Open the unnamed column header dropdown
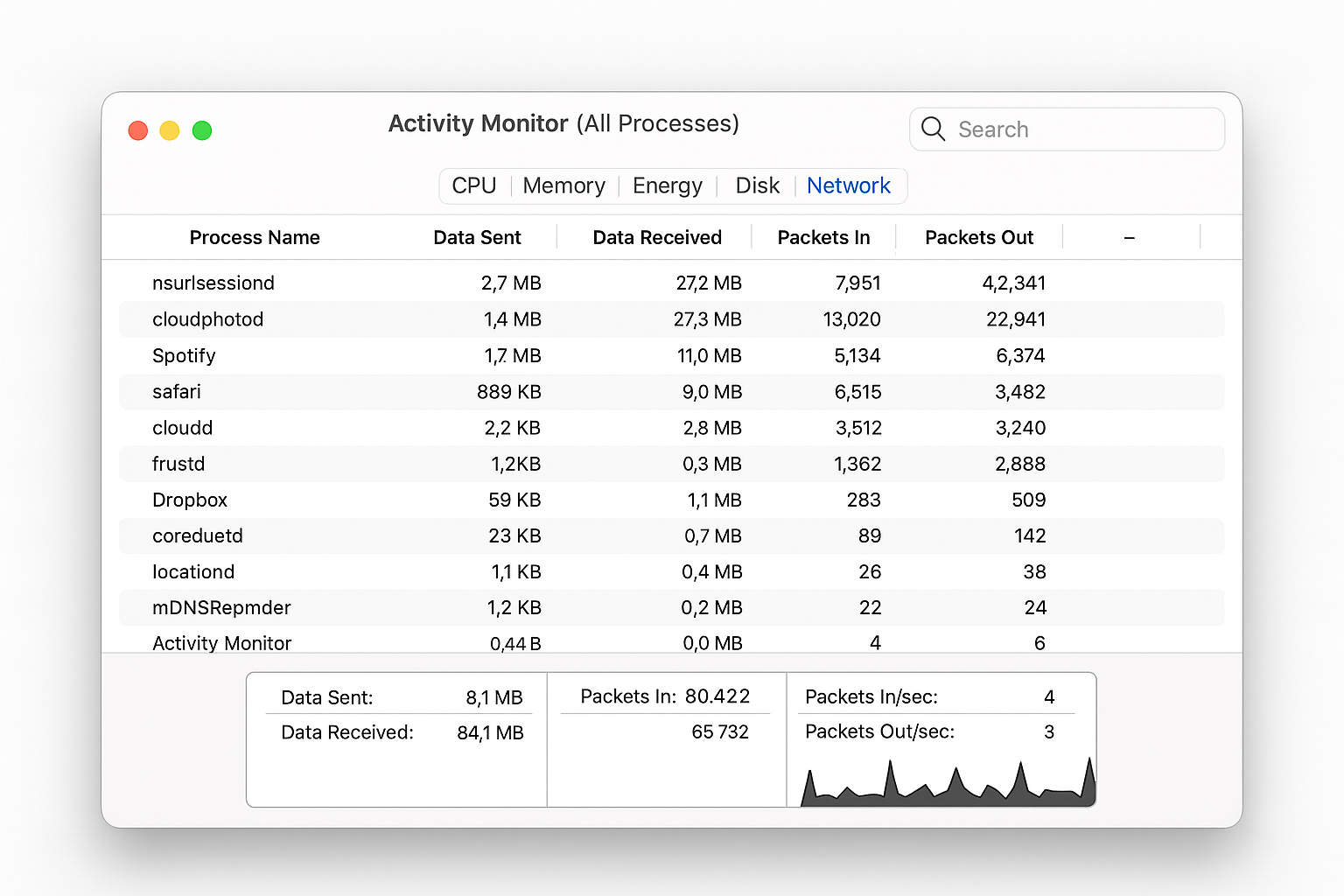The height and width of the screenshot is (896, 1344). pos(1130,237)
